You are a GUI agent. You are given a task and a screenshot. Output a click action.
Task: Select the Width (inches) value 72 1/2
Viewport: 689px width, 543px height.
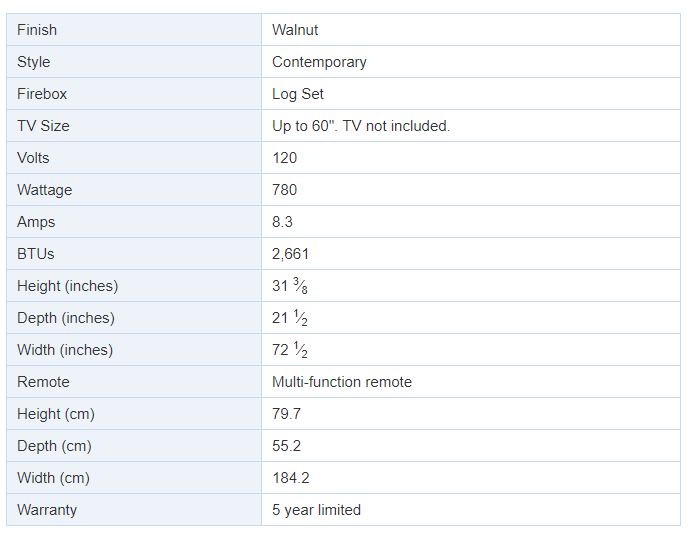[x=290, y=350]
